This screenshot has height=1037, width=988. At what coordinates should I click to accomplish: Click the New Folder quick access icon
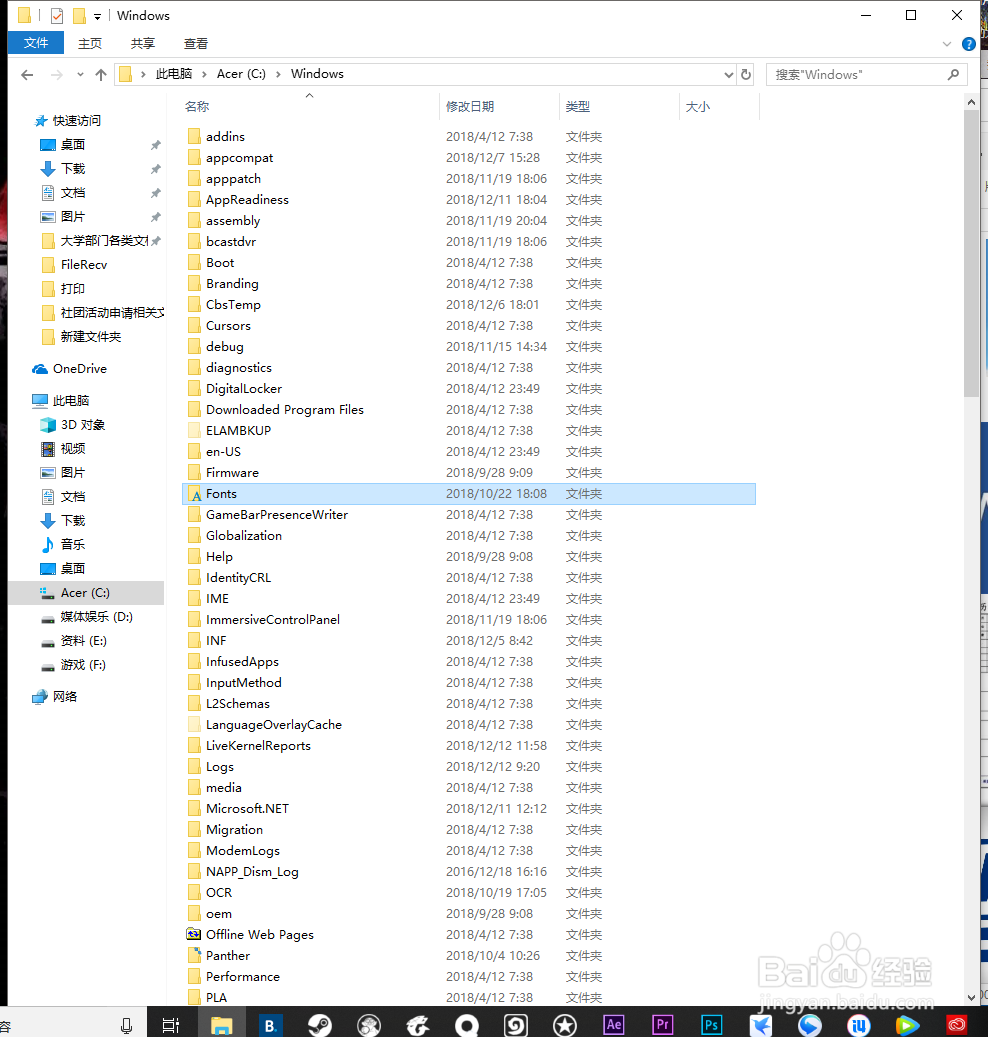(79, 15)
